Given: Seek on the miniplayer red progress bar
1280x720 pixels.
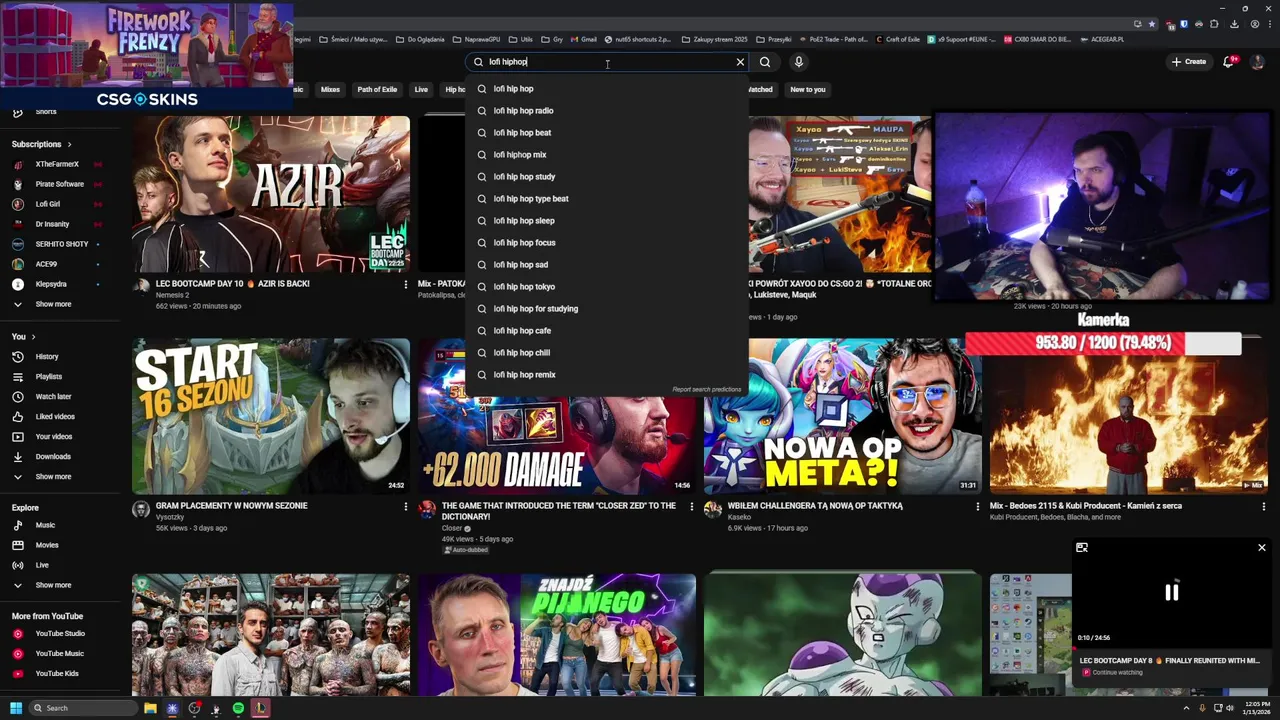Looking at the screenshot, I should point(1171,648).
